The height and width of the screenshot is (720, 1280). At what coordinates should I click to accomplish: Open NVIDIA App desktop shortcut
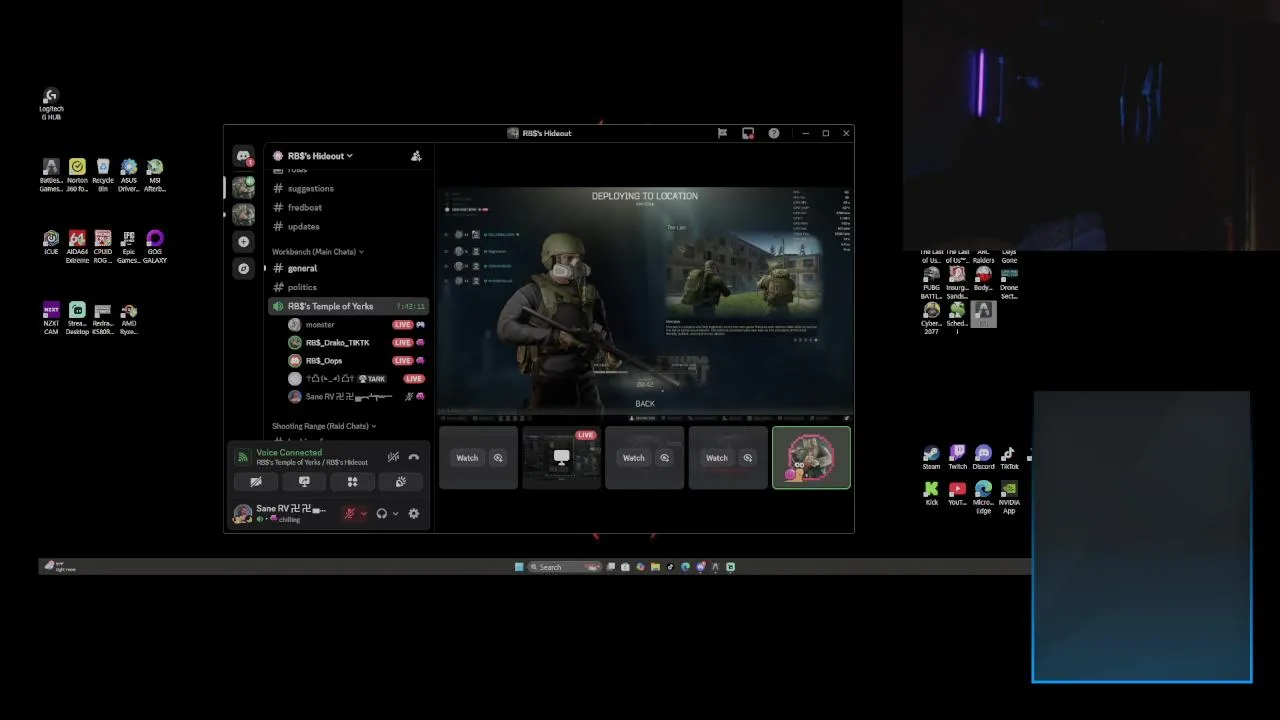(1009, 497)
